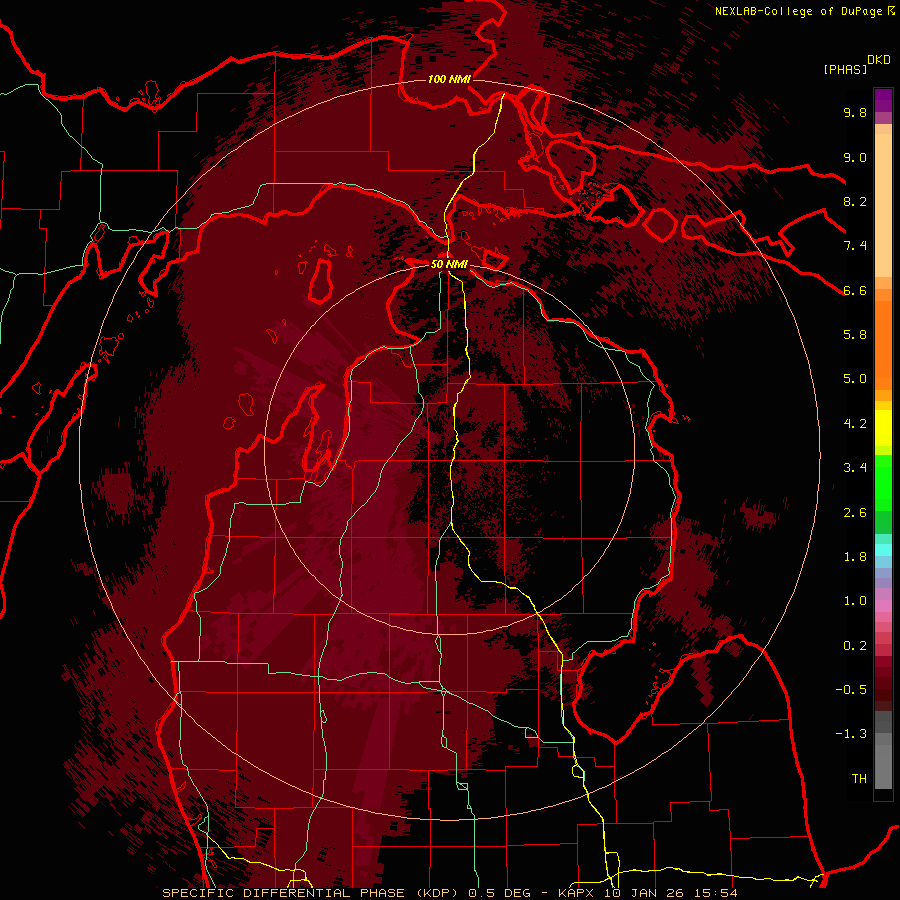Viewport: 900px width, 900px height.
Task: Click the 2.6 value on the legend
Action: point(855,513)
